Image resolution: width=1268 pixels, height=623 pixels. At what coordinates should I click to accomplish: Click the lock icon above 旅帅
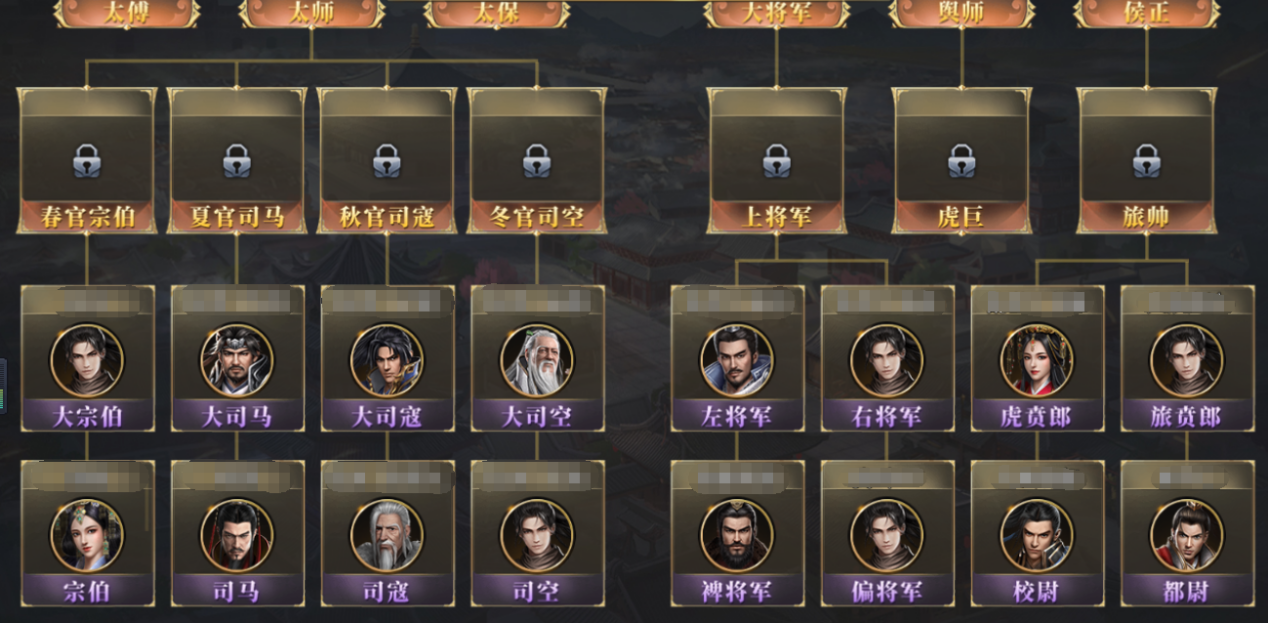click(1146, 160)
